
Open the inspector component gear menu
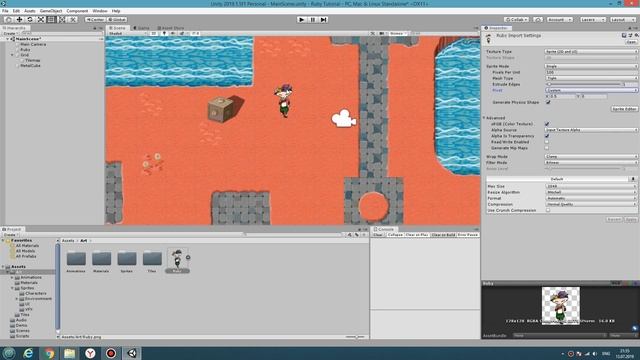636,36
